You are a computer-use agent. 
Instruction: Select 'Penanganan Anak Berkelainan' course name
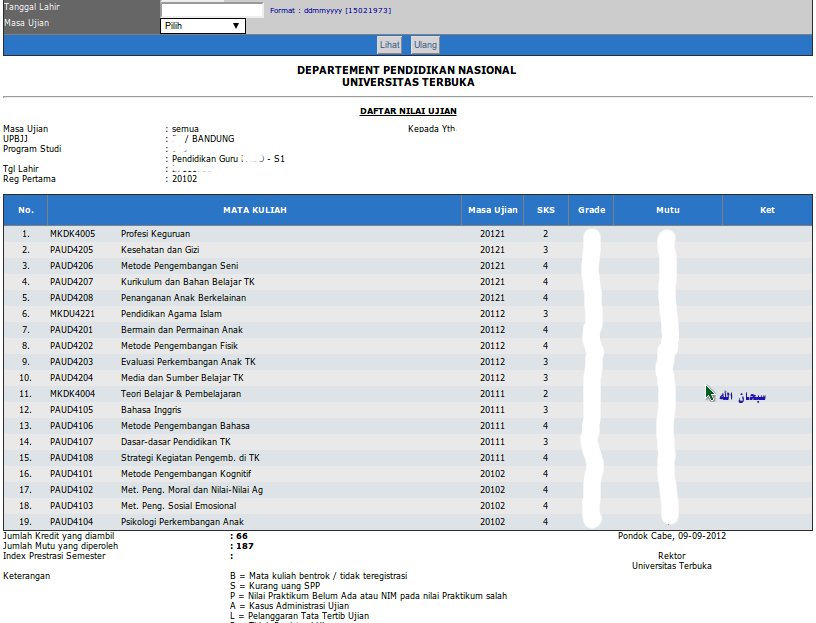pyautogui.click(x=184, y=298)
